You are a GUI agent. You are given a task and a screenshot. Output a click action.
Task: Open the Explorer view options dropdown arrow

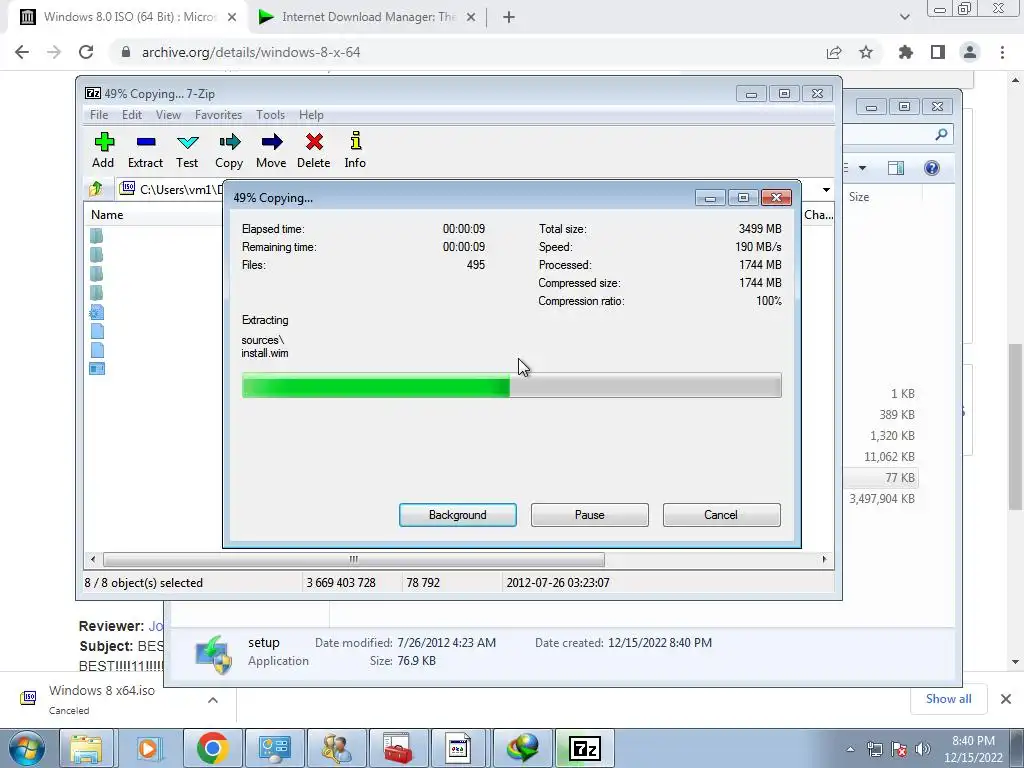click(x=862, y=168)
